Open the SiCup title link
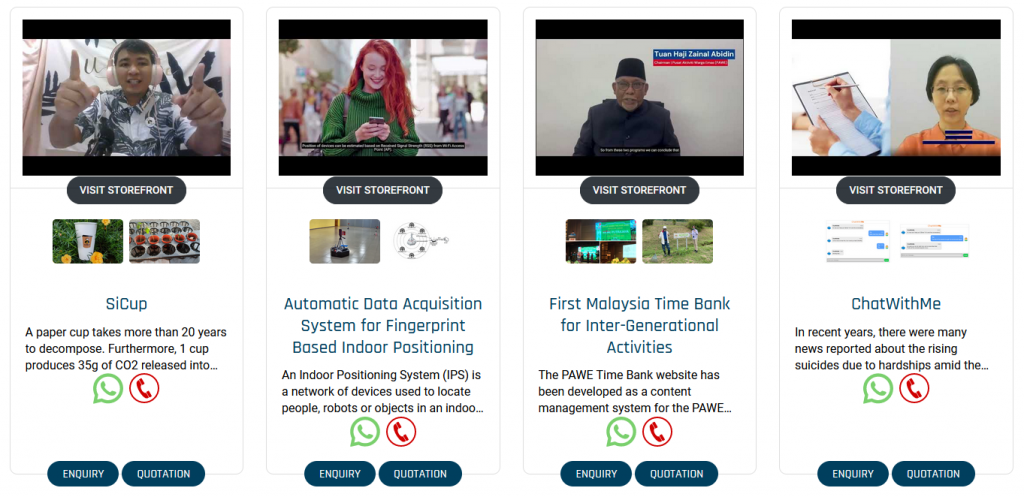The height and width of the screenshot is (497, 1024). [127, 304]
